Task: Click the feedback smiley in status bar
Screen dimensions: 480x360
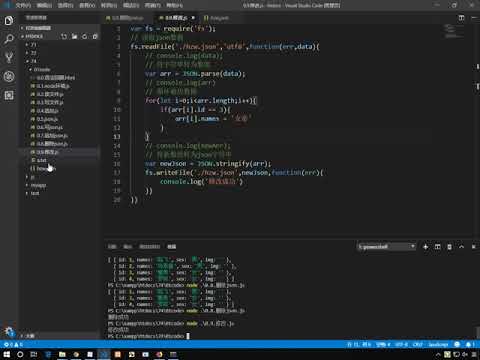Action: click(x=457, y=344)
